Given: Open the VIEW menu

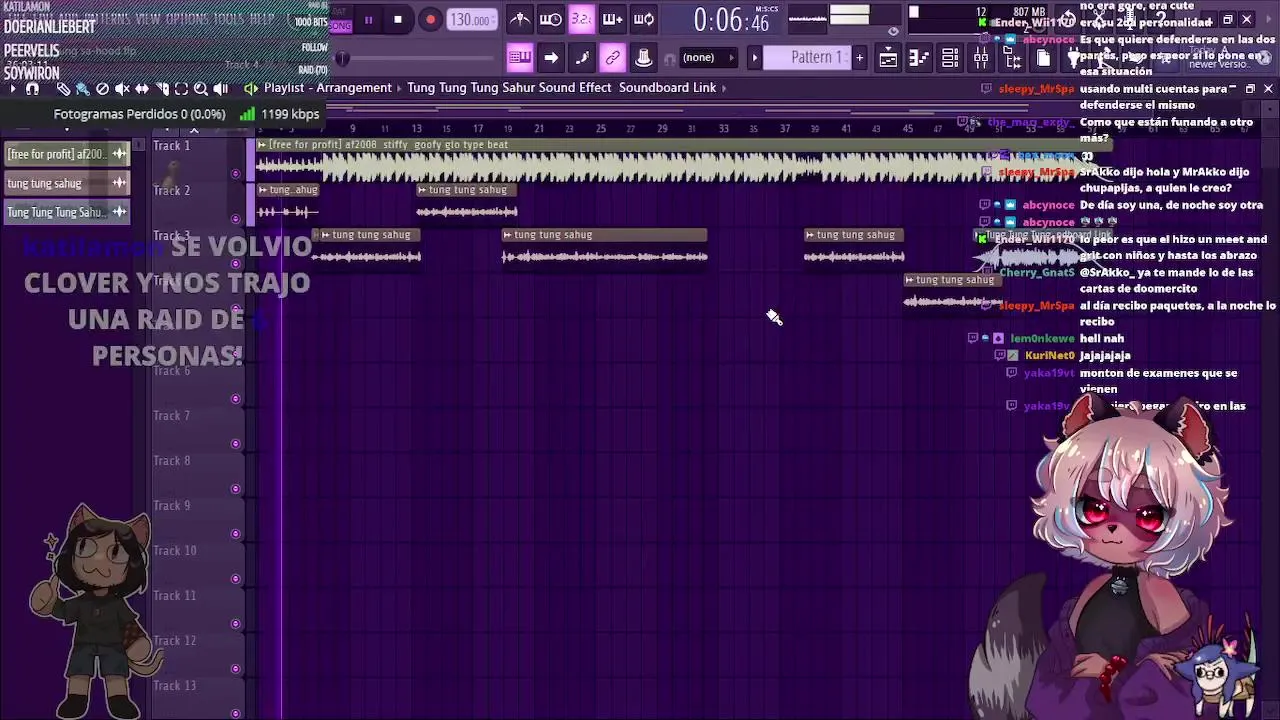Looking at the screenshot, I should tap(148, 19).
